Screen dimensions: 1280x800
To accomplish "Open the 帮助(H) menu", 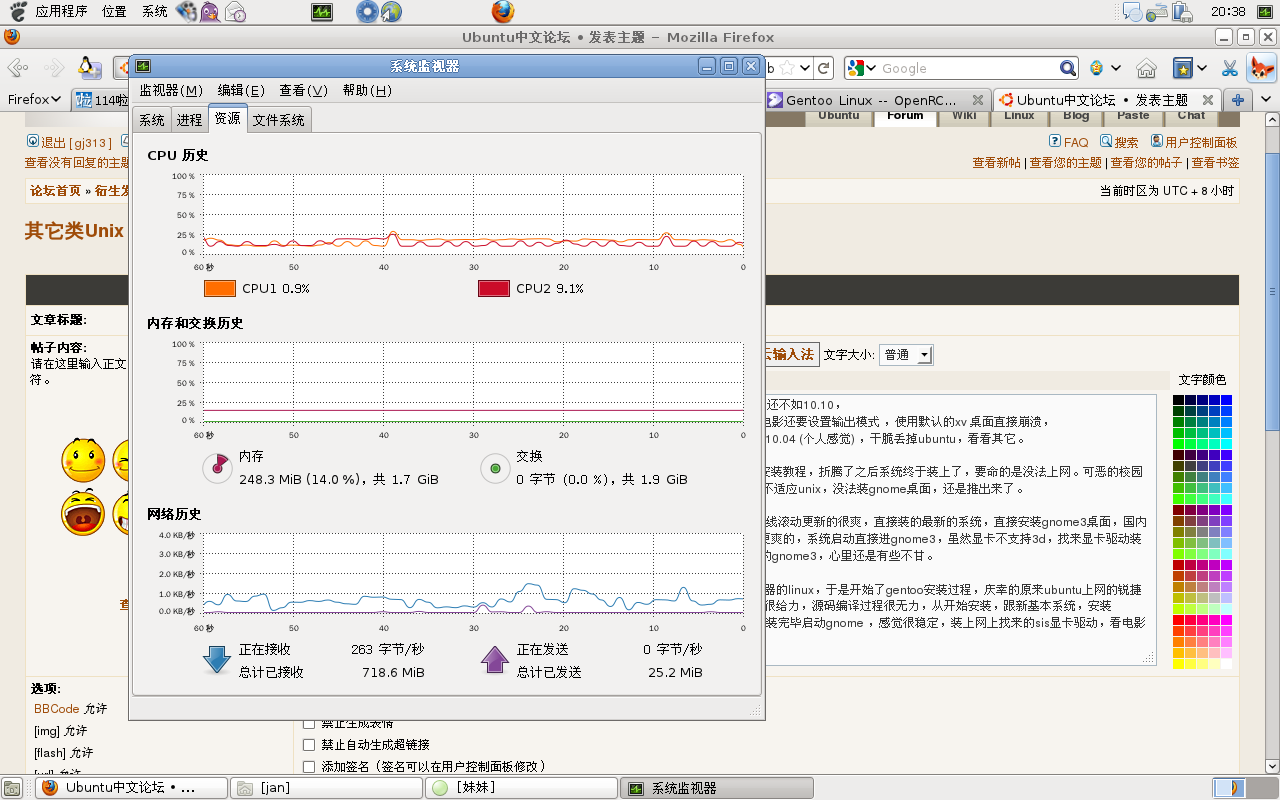I will coord(367,90).
